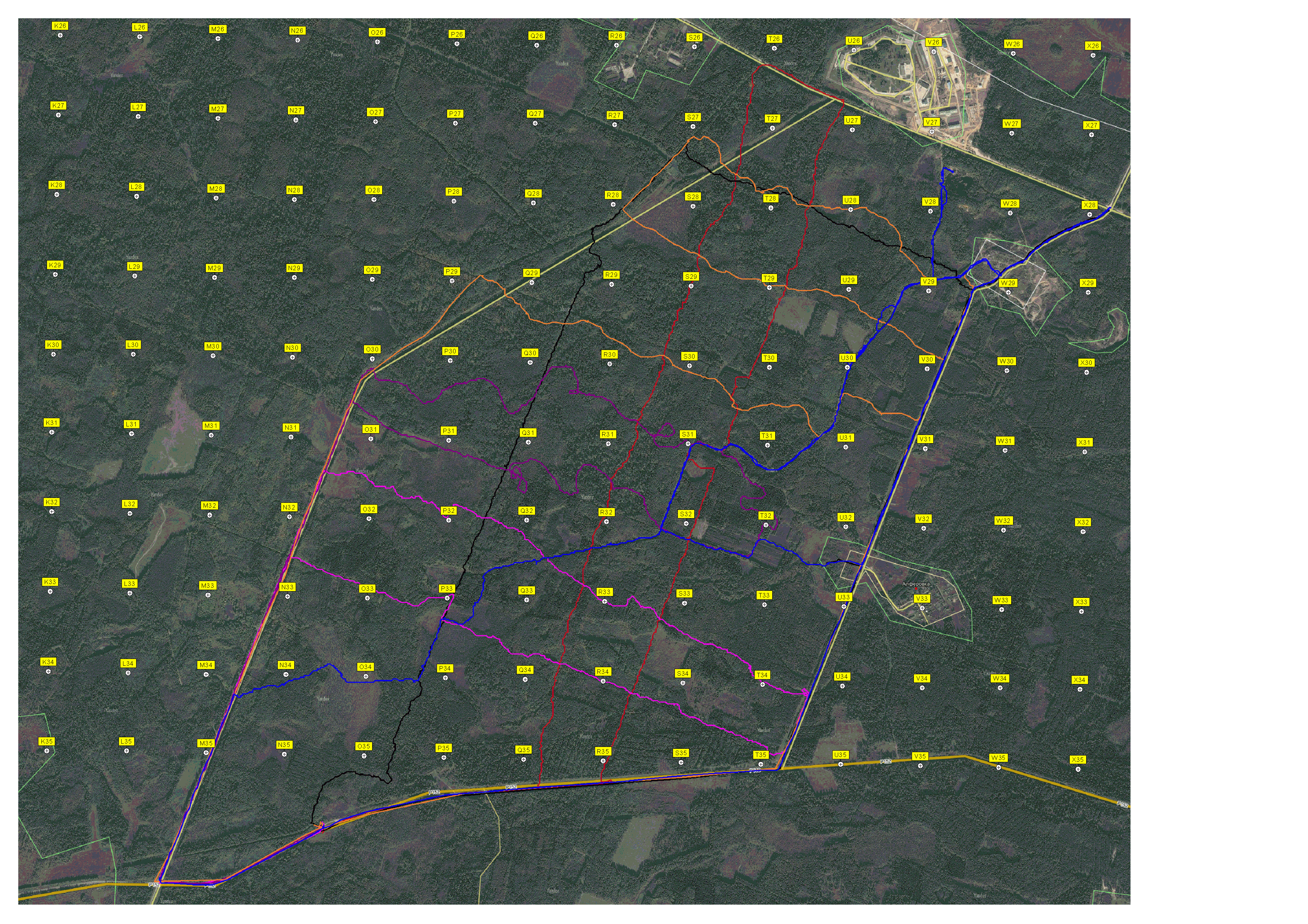Select the U26 waypoint label
Image resolution: width=1308 pixels, height=924 pixels.
click(x=853, y=41)
